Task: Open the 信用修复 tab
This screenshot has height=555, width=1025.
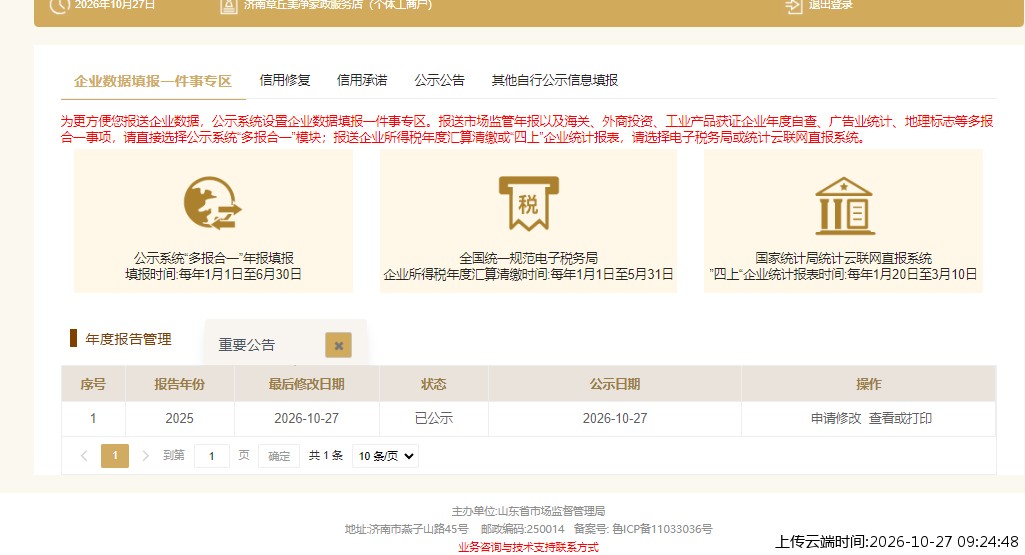Action: pos(284,80)
